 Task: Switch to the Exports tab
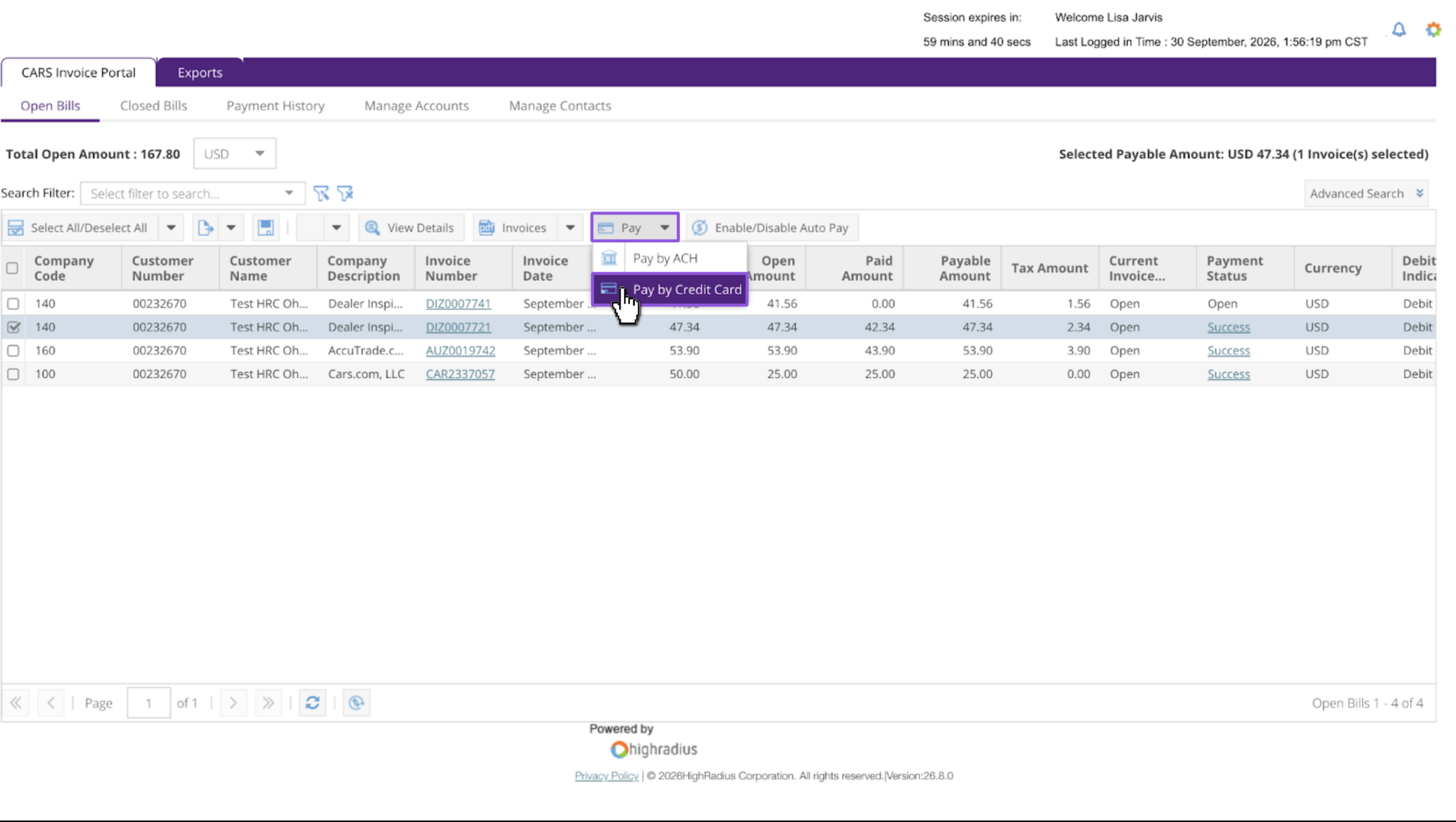click(x=200, y=73)
